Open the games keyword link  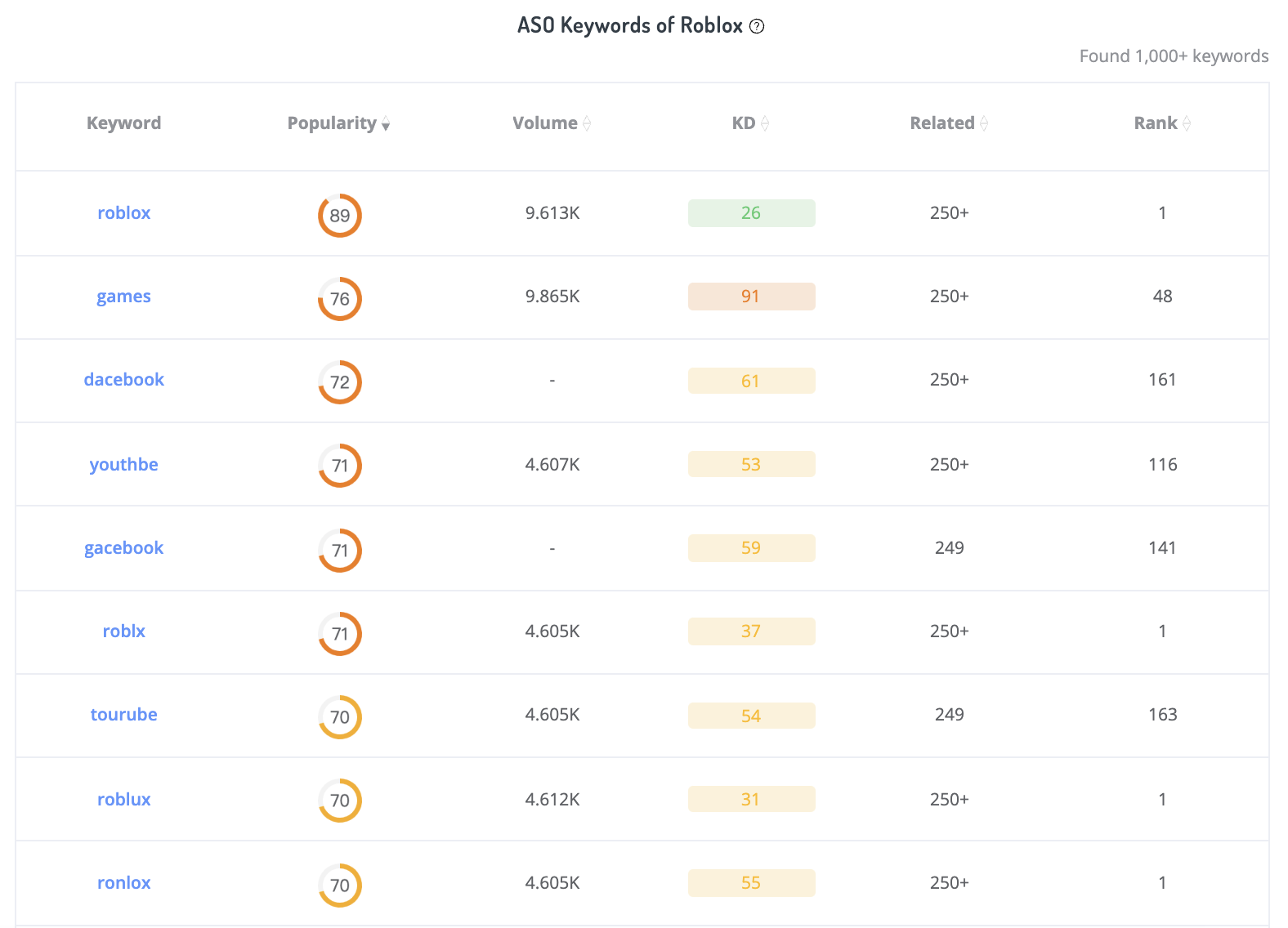coord(124,297)
